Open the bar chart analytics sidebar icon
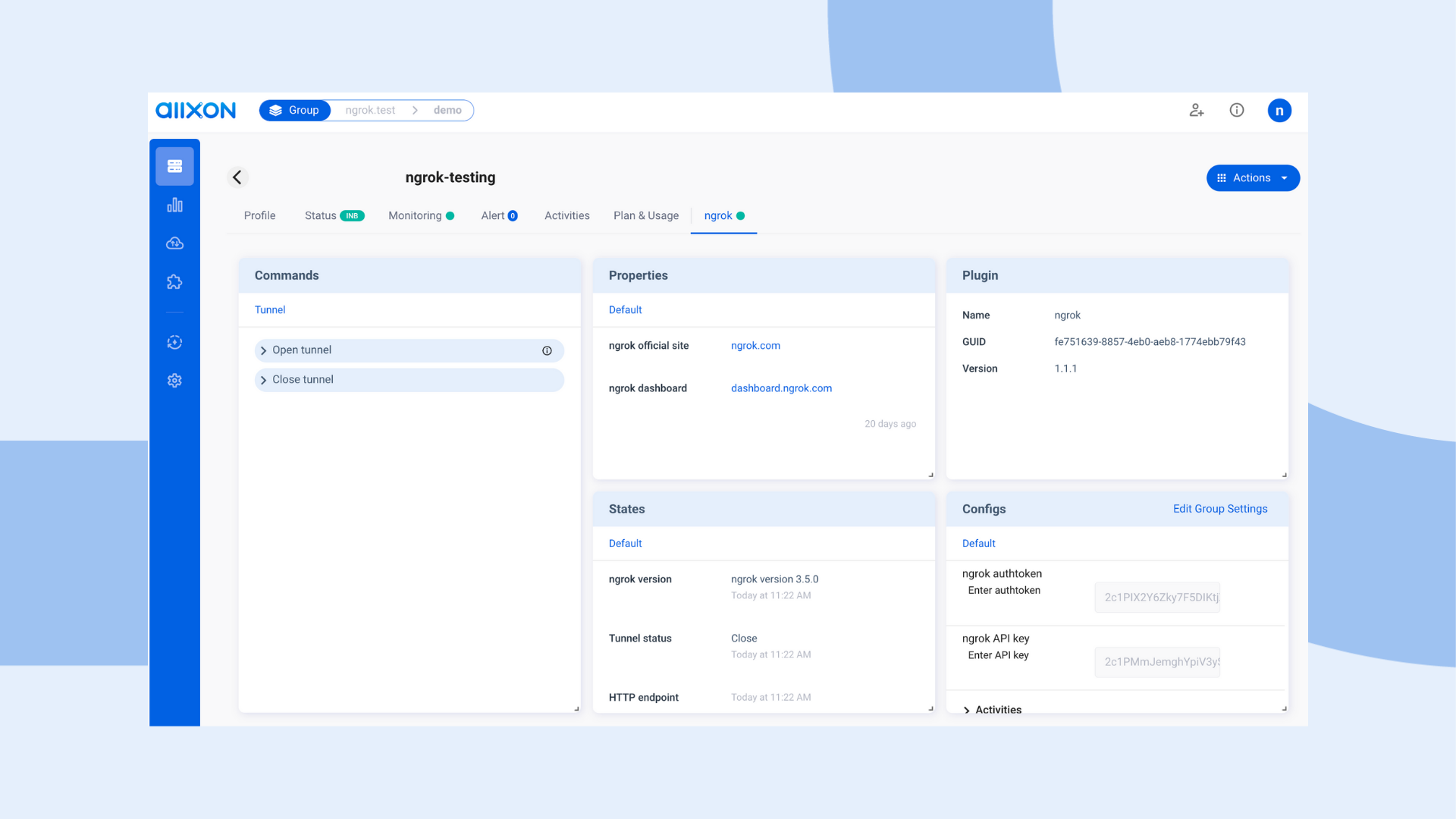The height and width of the screenshot is (819, 1456). coord(174,205)
